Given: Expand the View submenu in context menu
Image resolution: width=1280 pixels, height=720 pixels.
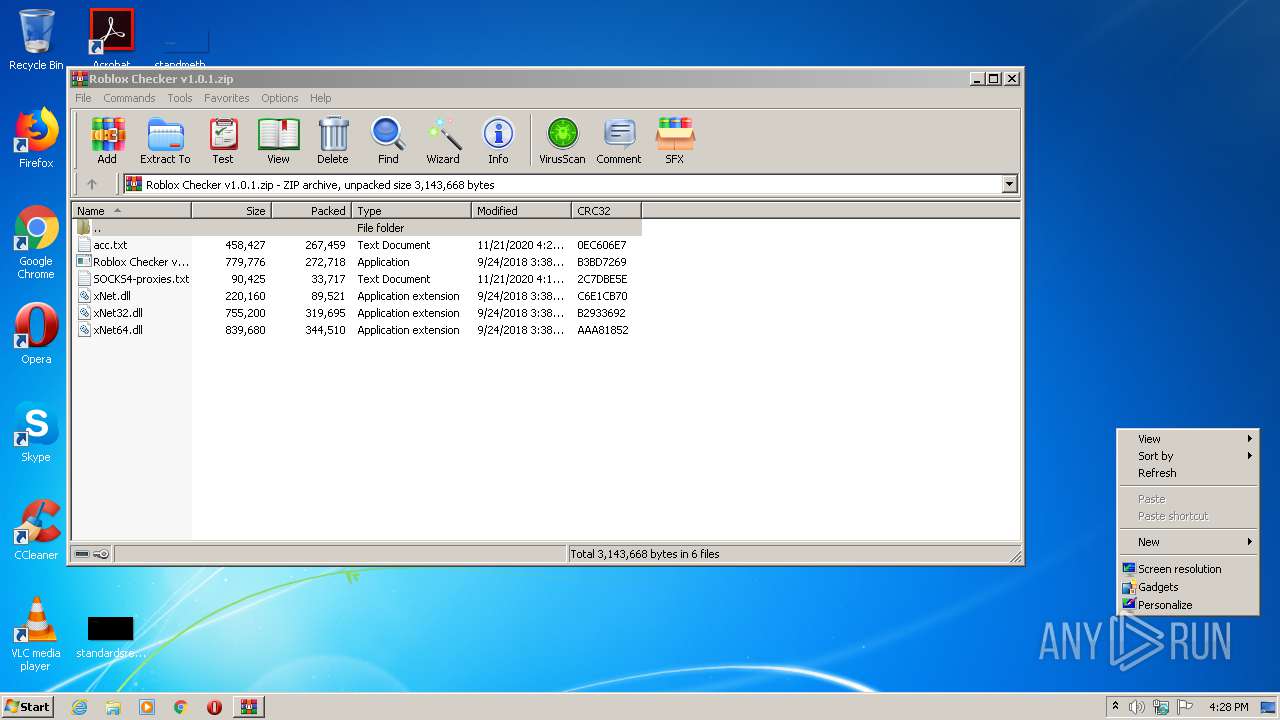Looking at the screenshot, I should click(x=1187, y=439).
